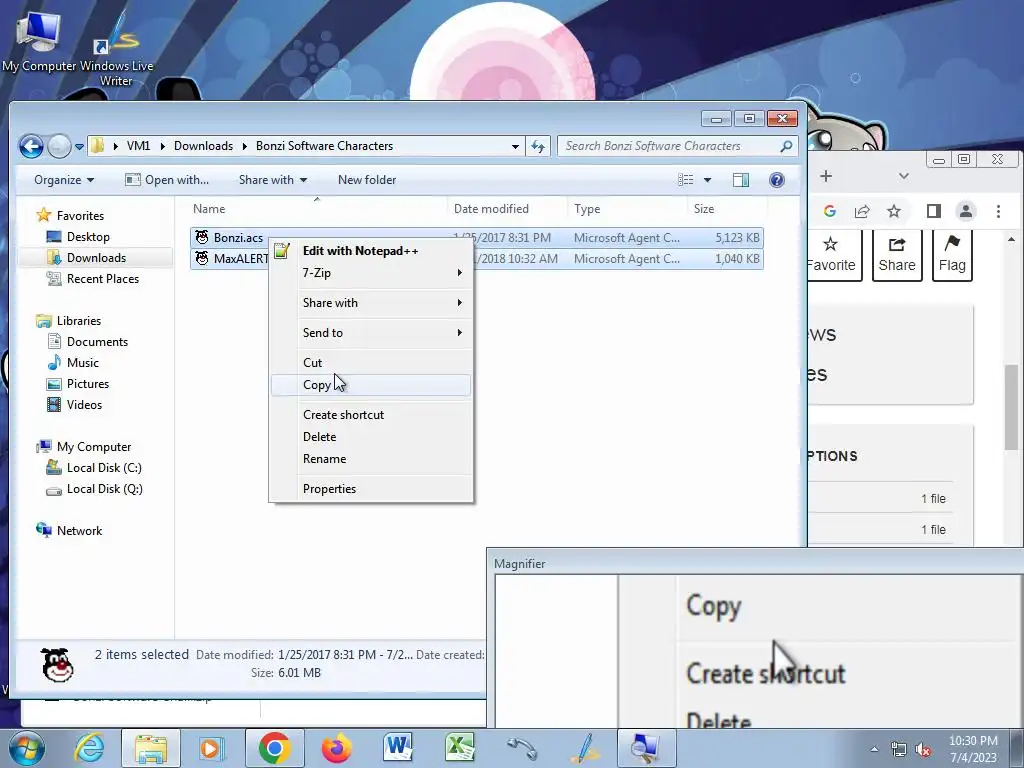Open new tab in Chrome window

pos(826,176)
